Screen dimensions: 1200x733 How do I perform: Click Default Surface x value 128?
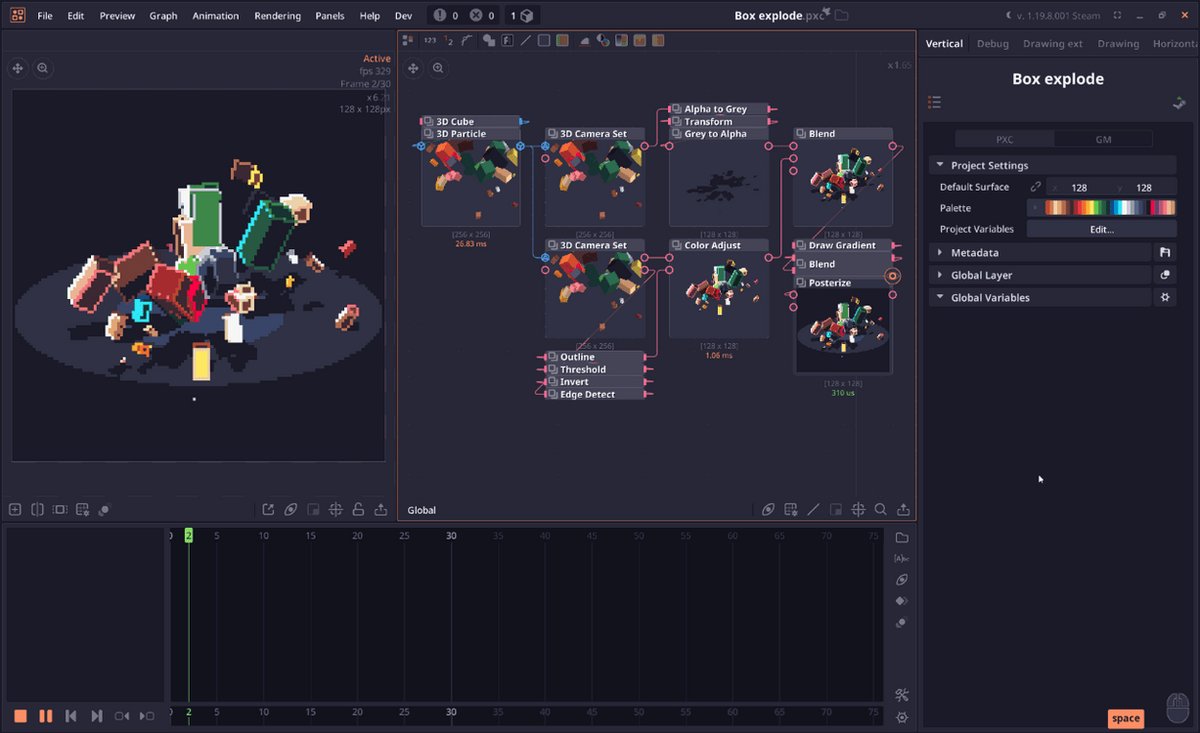pos(1078,187)
